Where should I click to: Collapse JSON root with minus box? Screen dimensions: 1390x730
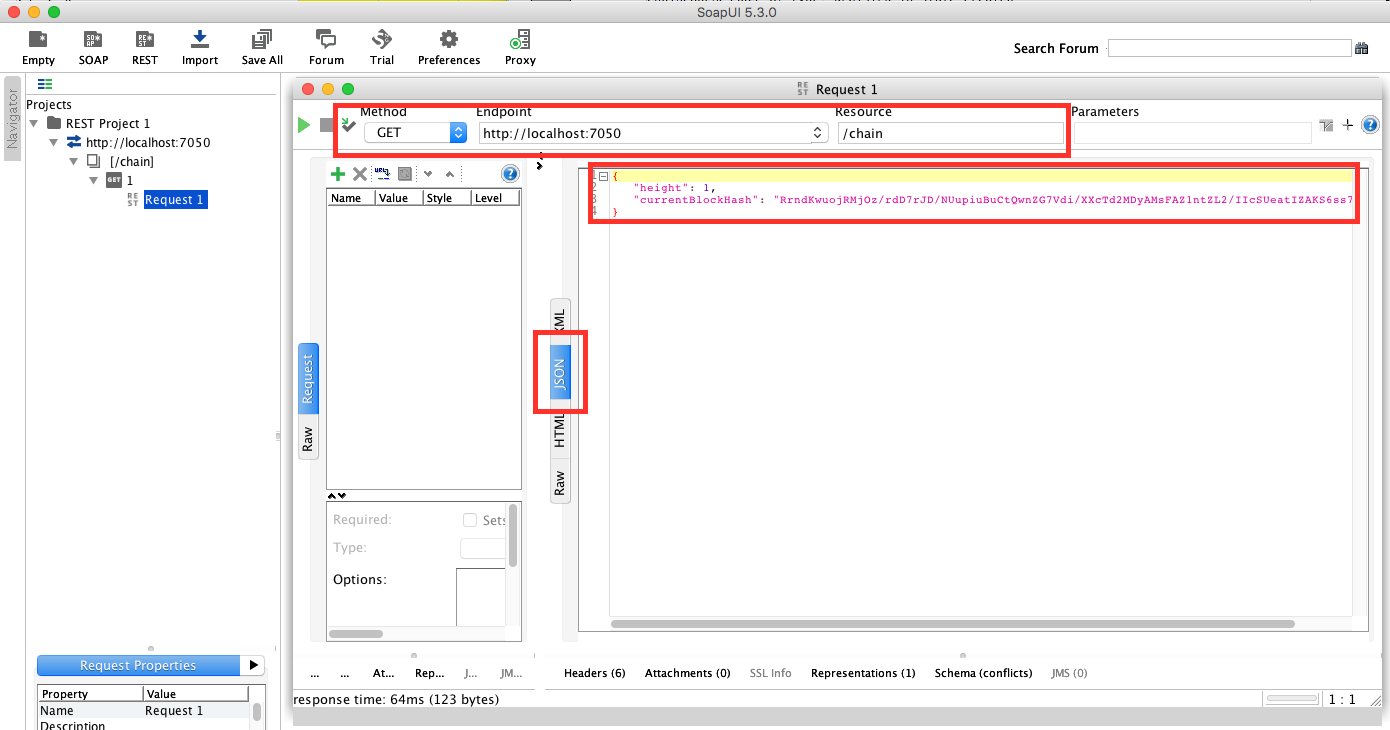[603, 176]
